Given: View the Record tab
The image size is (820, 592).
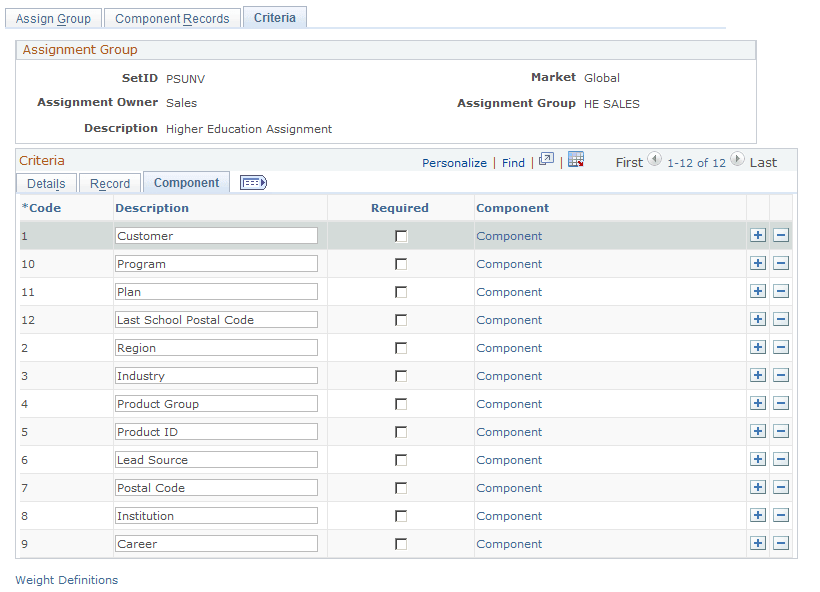Looking at the screenshot, I should [110, 183].
